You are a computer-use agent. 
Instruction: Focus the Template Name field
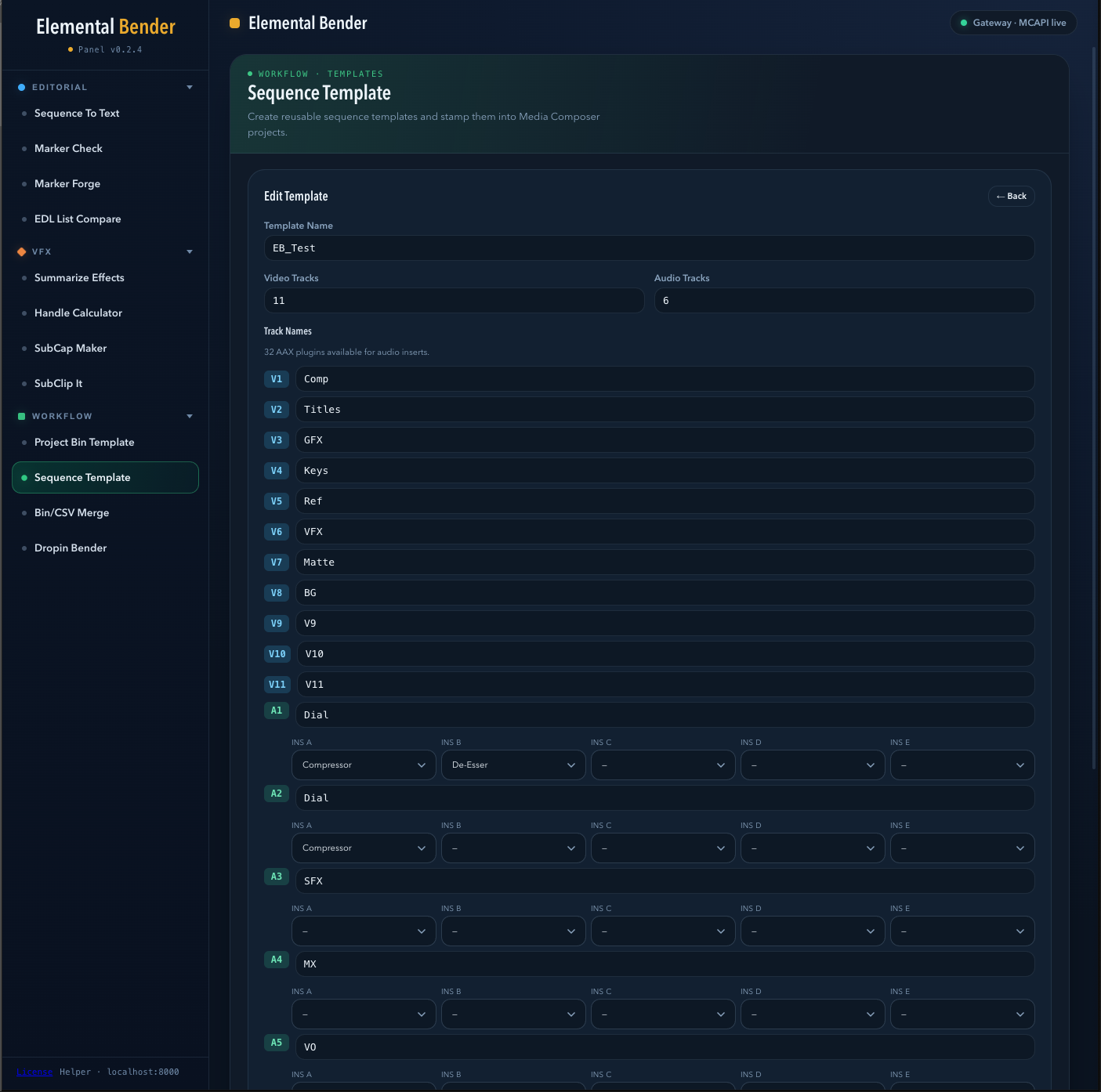(649, 248)
